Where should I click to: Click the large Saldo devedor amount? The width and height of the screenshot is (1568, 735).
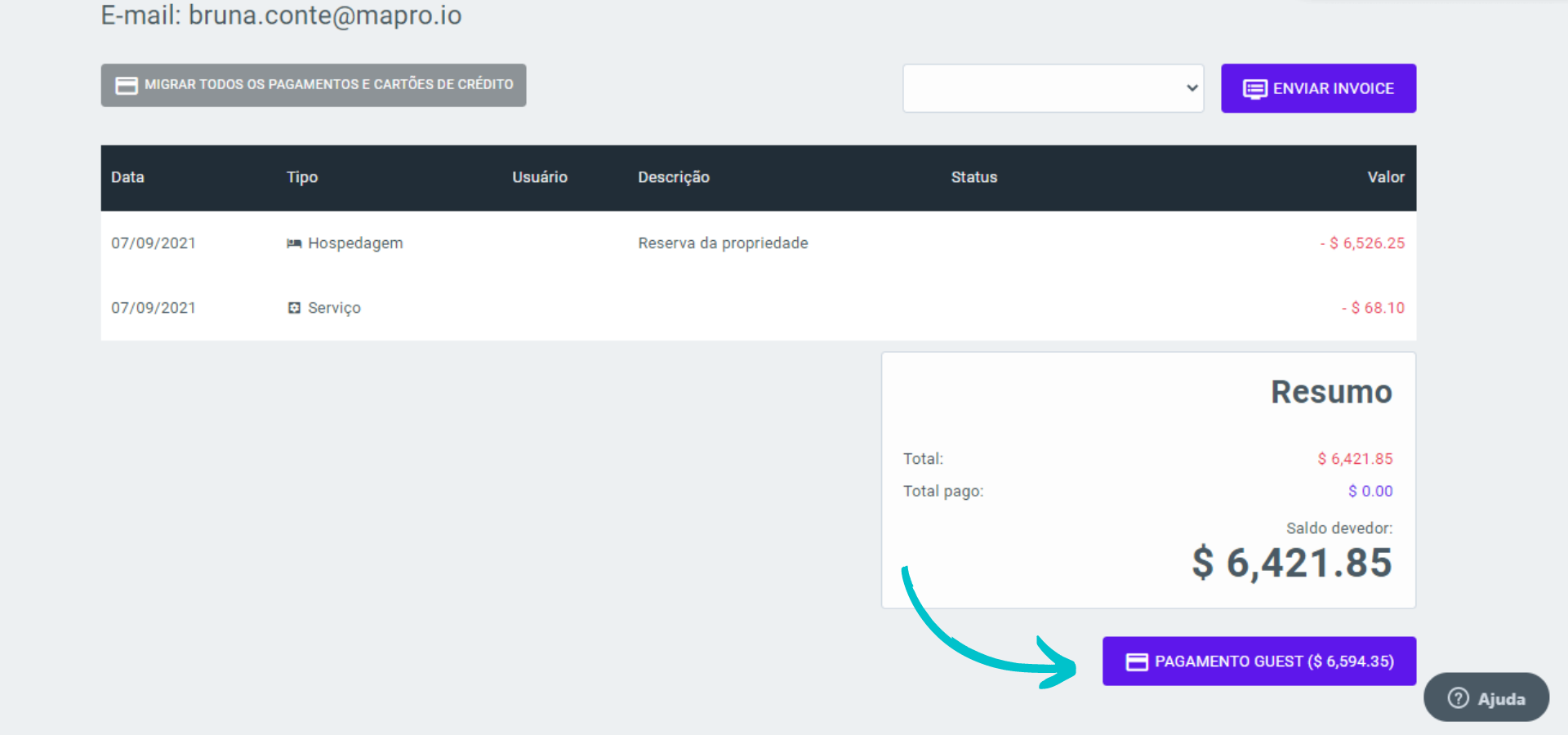(1292, 563)
